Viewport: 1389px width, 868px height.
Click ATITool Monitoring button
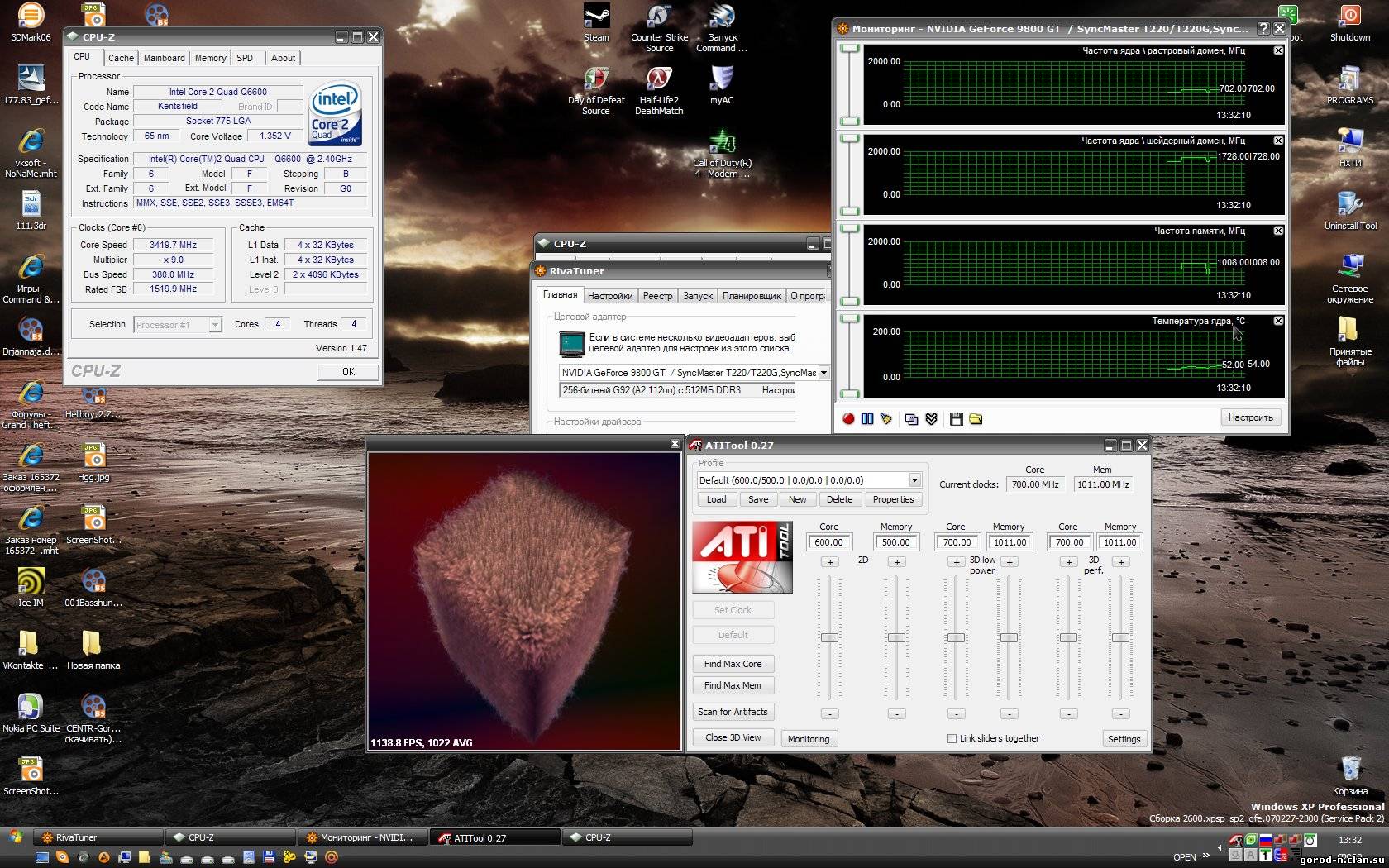pyautogui.click(x=809, y=739)
